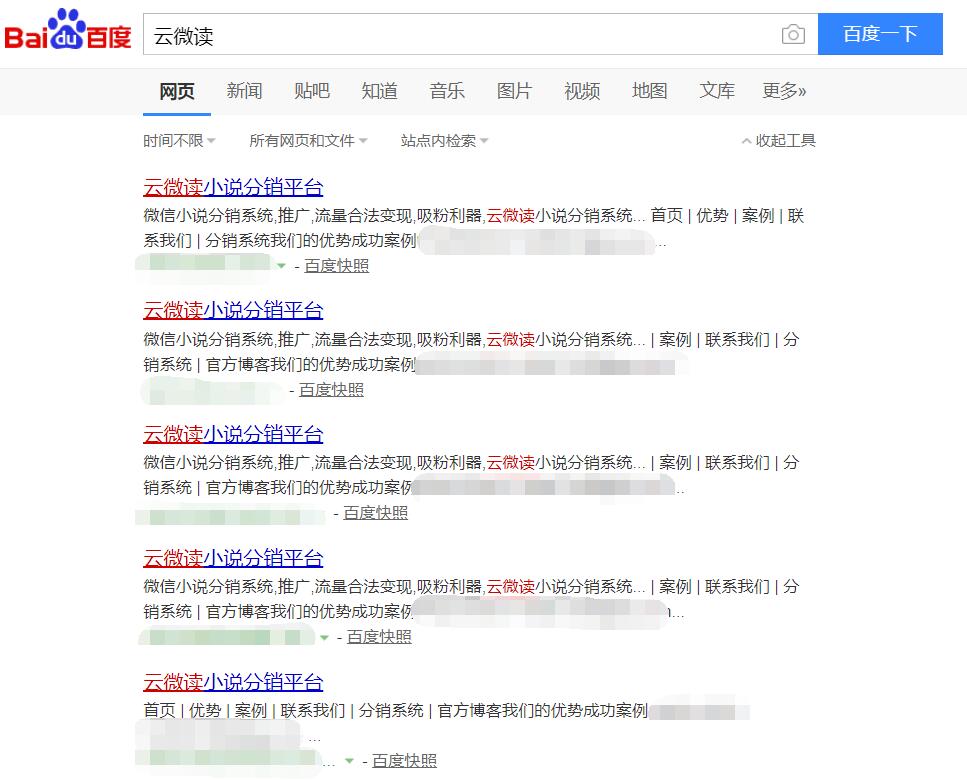
Task: Open 百度快照 of the fourth result
Action: pos(379,637)
